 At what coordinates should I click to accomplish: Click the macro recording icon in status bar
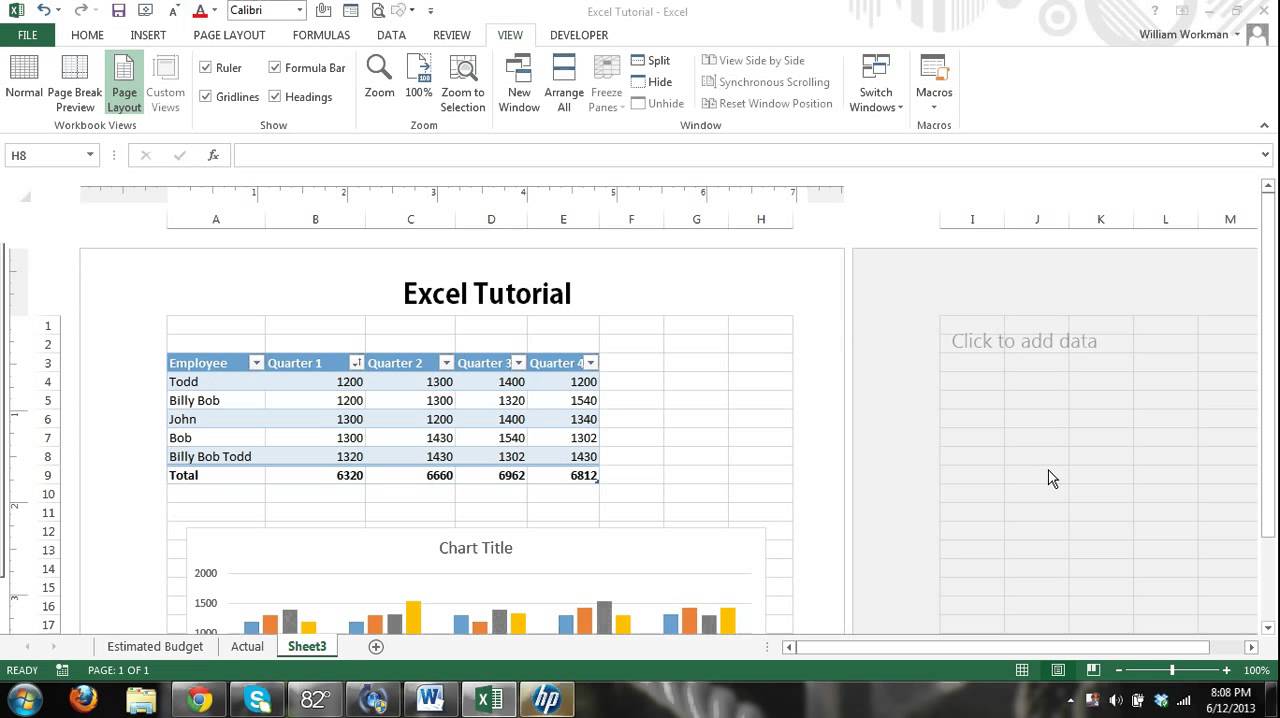point(62,670)
